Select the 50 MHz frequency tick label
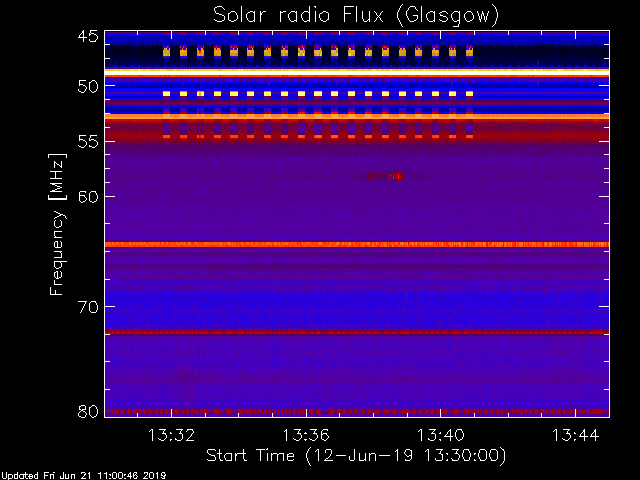The image size is (640, 480). 87,87
